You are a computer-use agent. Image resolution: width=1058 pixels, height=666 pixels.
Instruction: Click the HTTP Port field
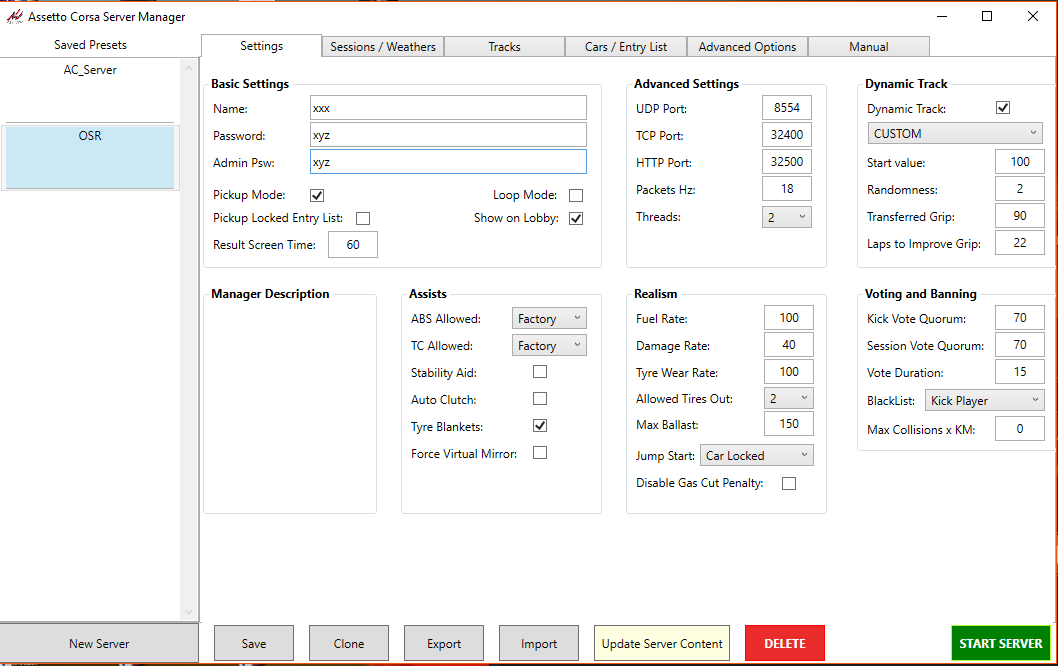787,162
